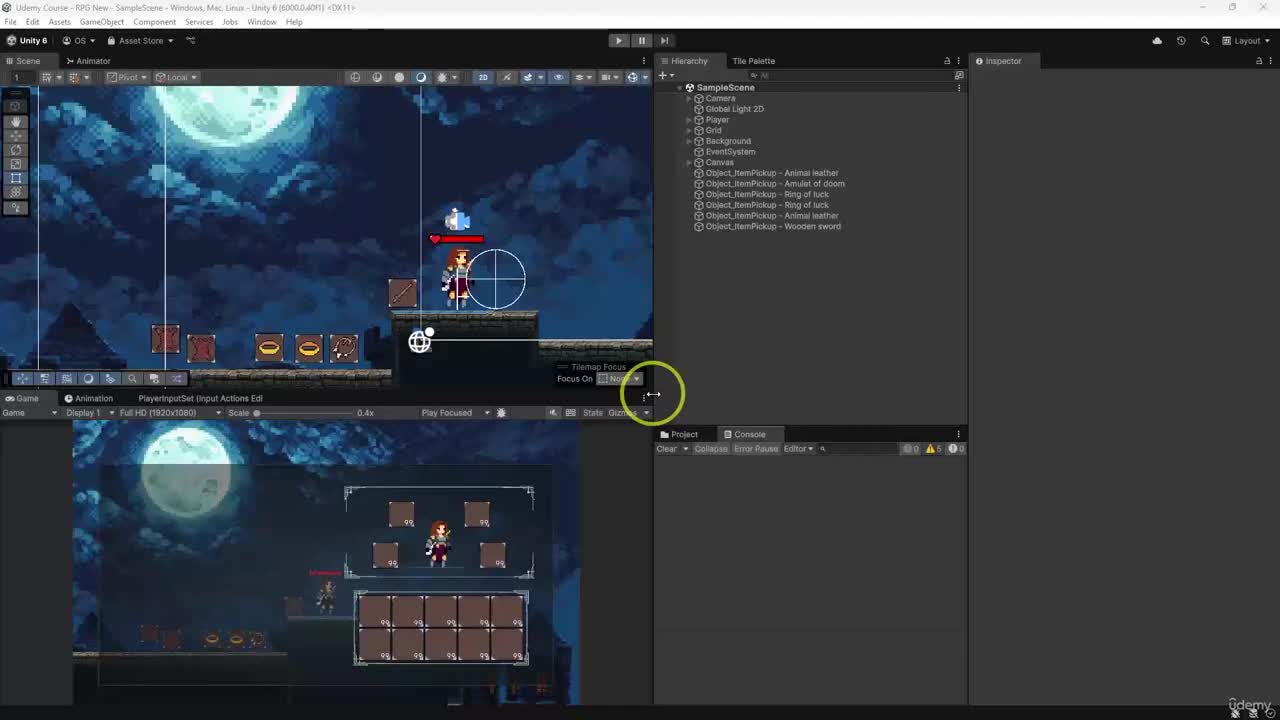
Task: Select Object_ItemPickup - Wooden sword in Hierarchy
Action: pos(773,227)
